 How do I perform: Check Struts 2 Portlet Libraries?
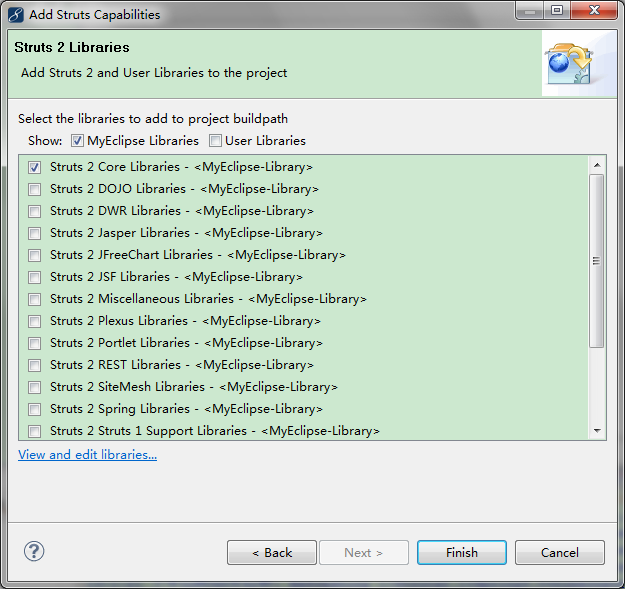(35, 343)
